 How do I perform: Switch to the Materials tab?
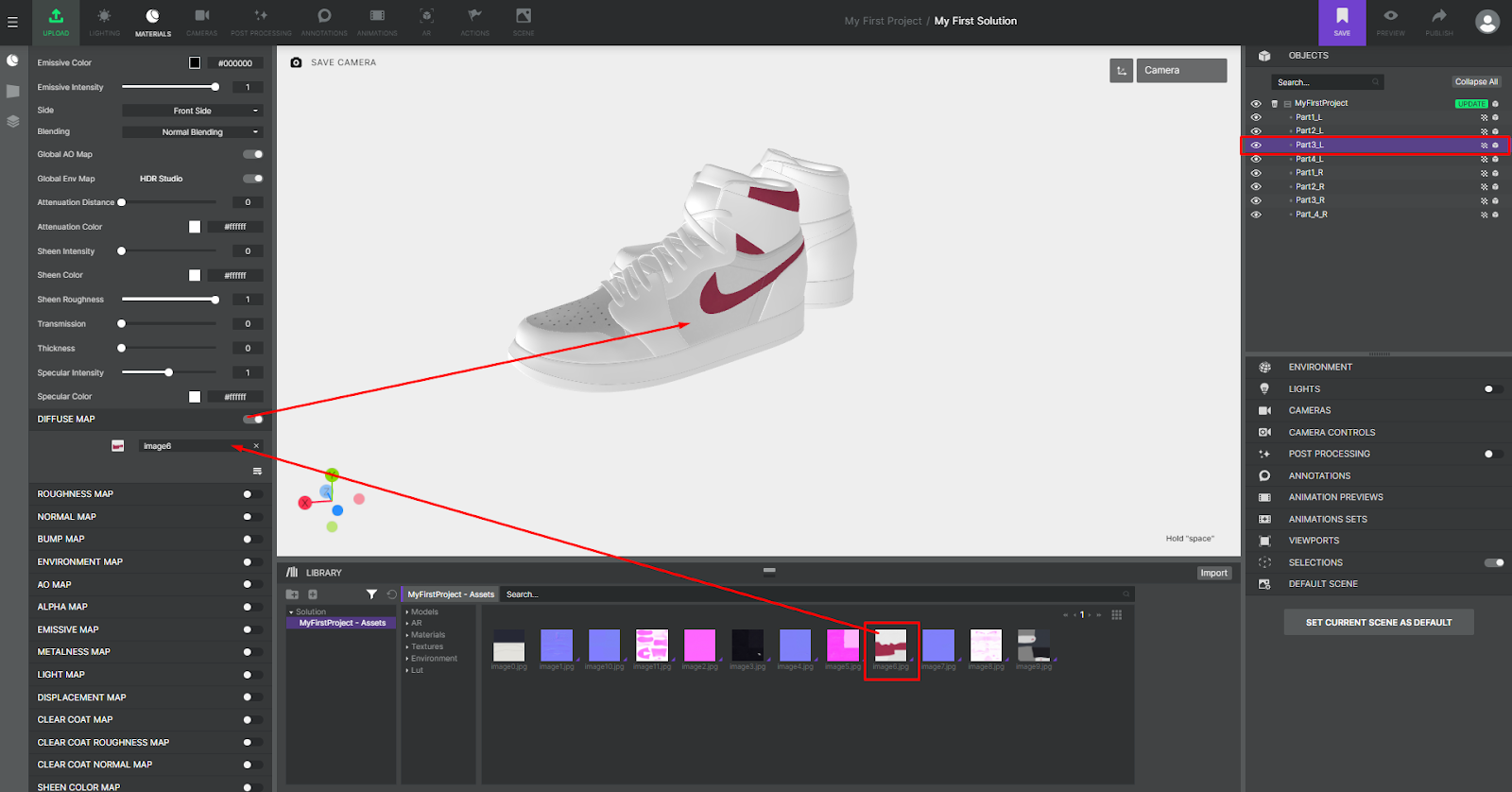coord(153,22)
